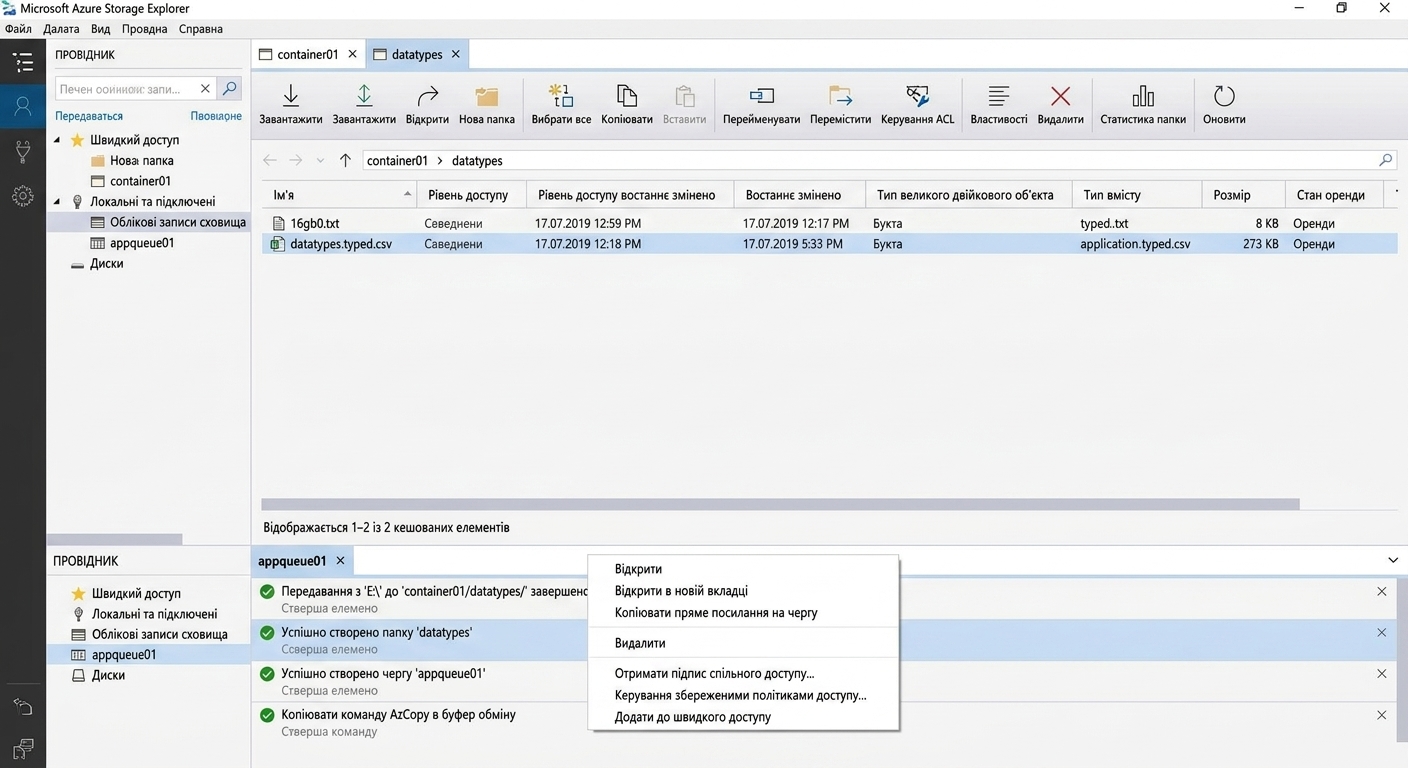Screen dimensions: 1408x768
Task: Dismiss the 'Успішно створено чергу appqueue01' activity
Action: (1382, 674)
